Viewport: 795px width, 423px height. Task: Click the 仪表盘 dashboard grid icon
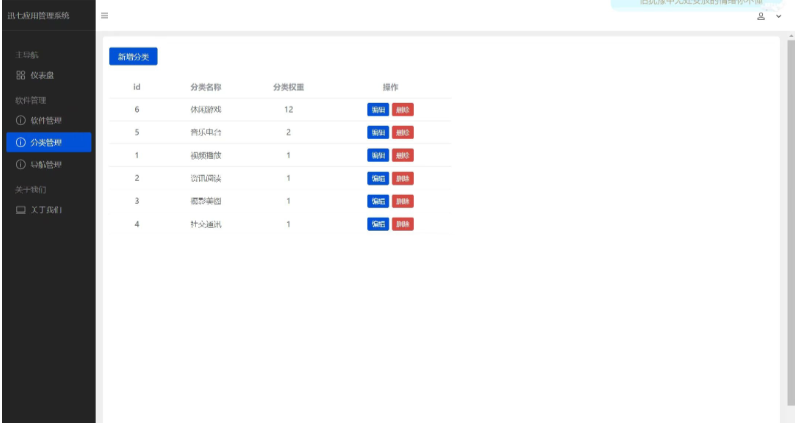tap(21, 76)
